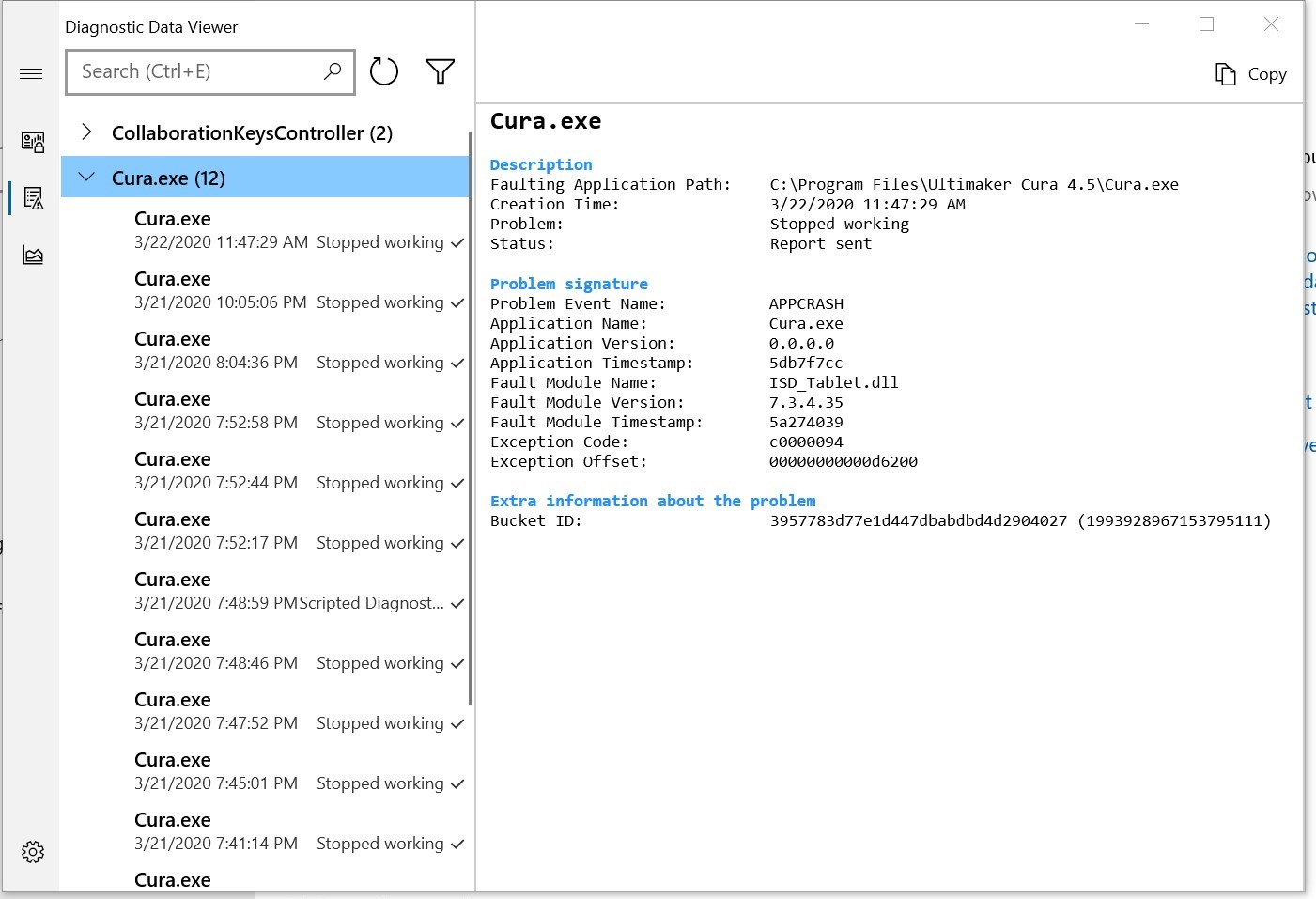Collapse the Cura.exe (12) group
This screenshot has height=899, width=1316.
click(x=88, y=177)
